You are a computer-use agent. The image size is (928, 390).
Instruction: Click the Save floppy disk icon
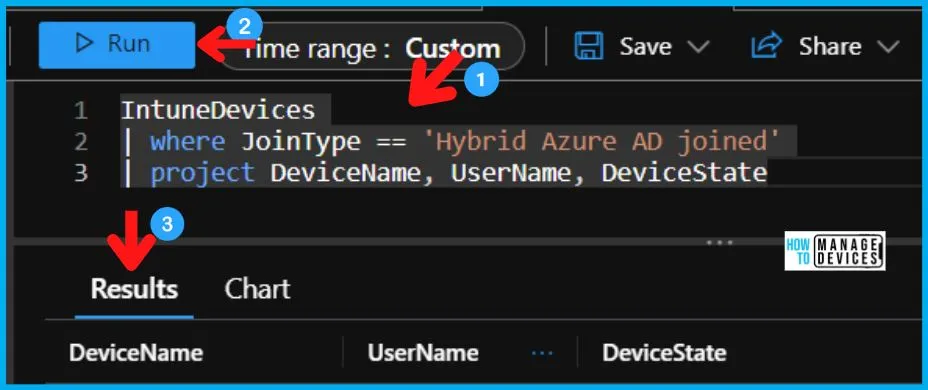click(x=589, y=46)
